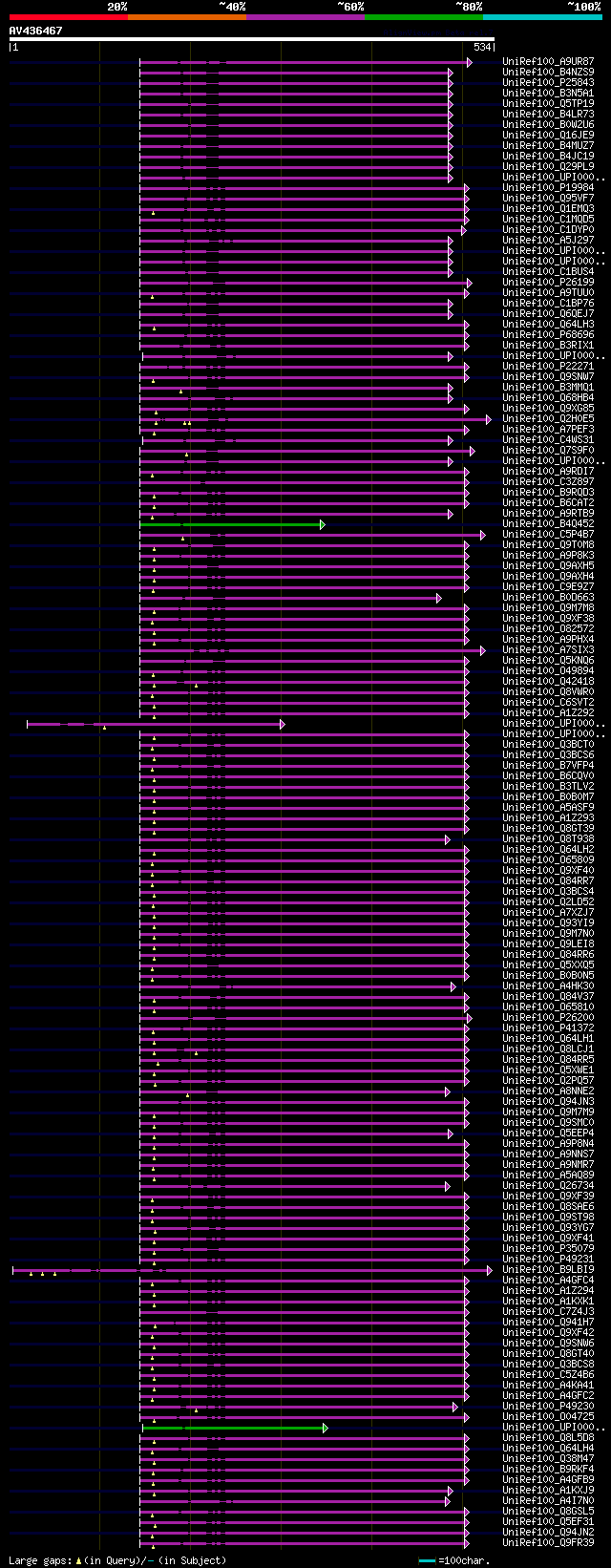The height and width of the screenshot is (1568, 611).
Task: Select the UniRef100_A1Z292 label
Action: pos(548,713)
